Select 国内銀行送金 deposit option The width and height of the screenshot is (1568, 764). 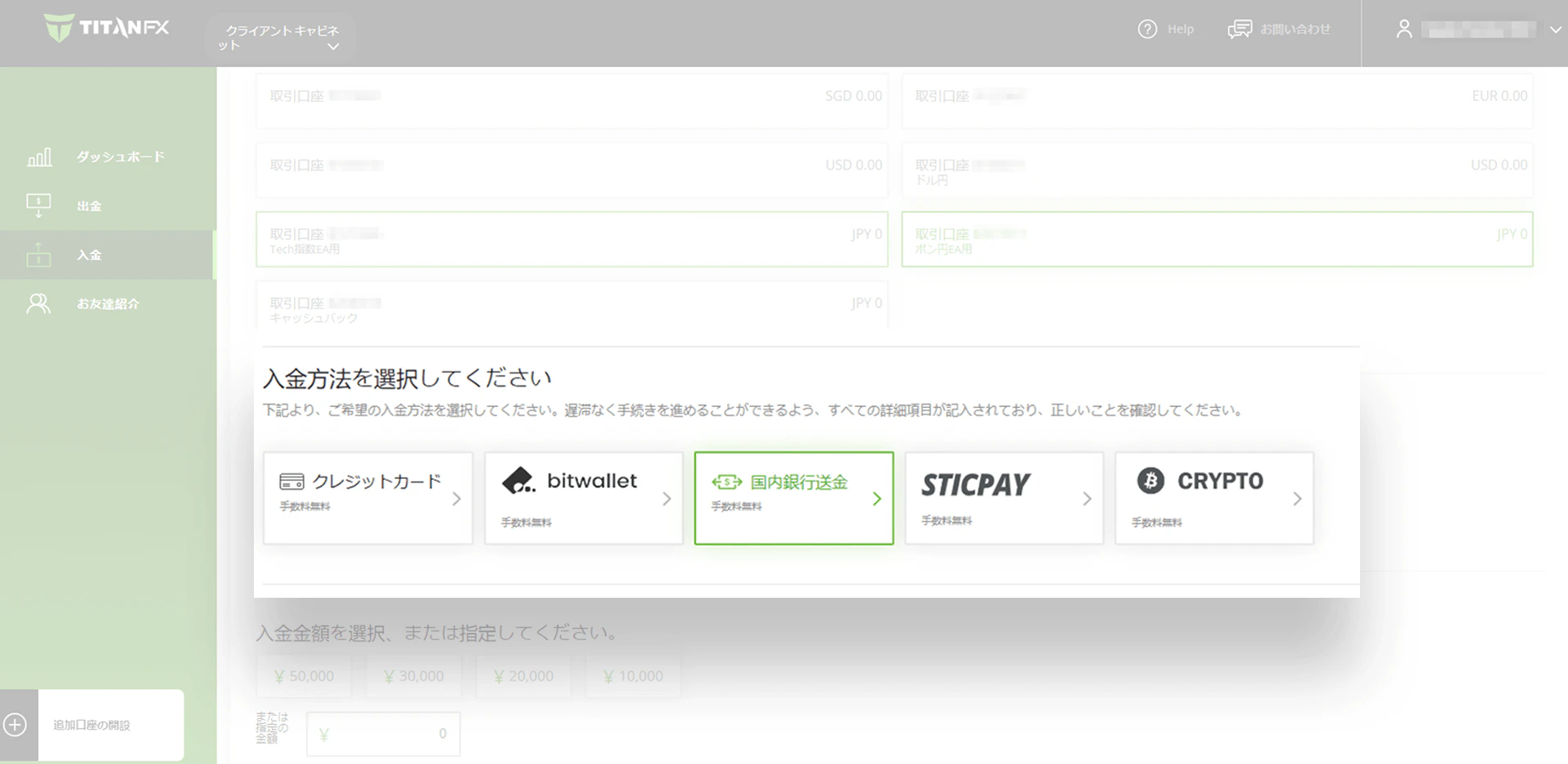coord(793,498)
